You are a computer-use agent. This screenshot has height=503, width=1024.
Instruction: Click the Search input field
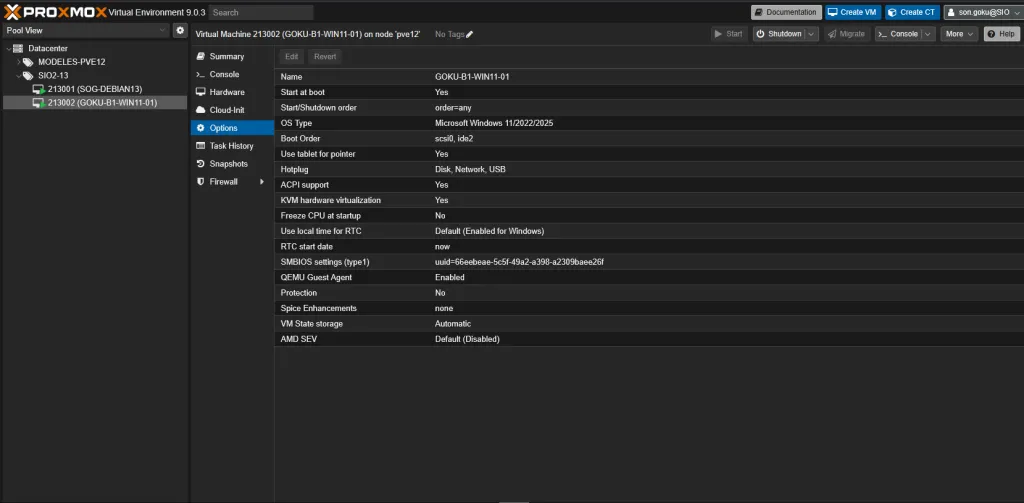(260, 12)
